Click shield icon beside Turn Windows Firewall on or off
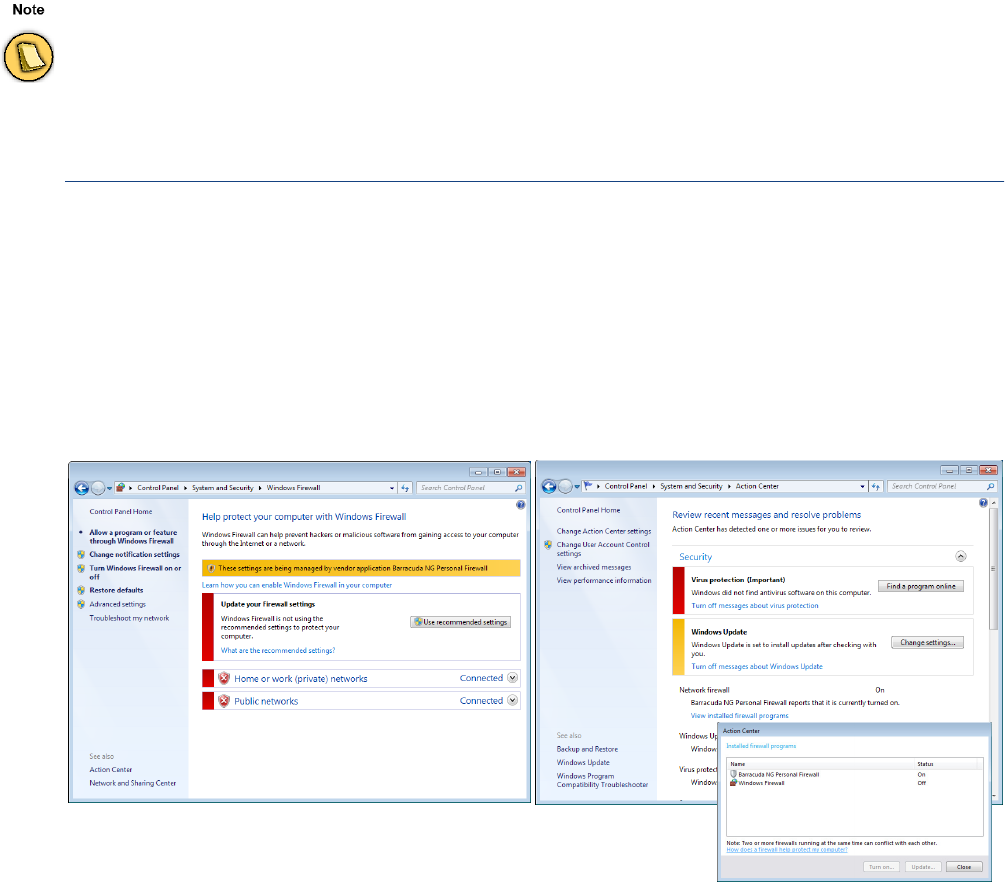1005x882 pixels. coord(81,569)
